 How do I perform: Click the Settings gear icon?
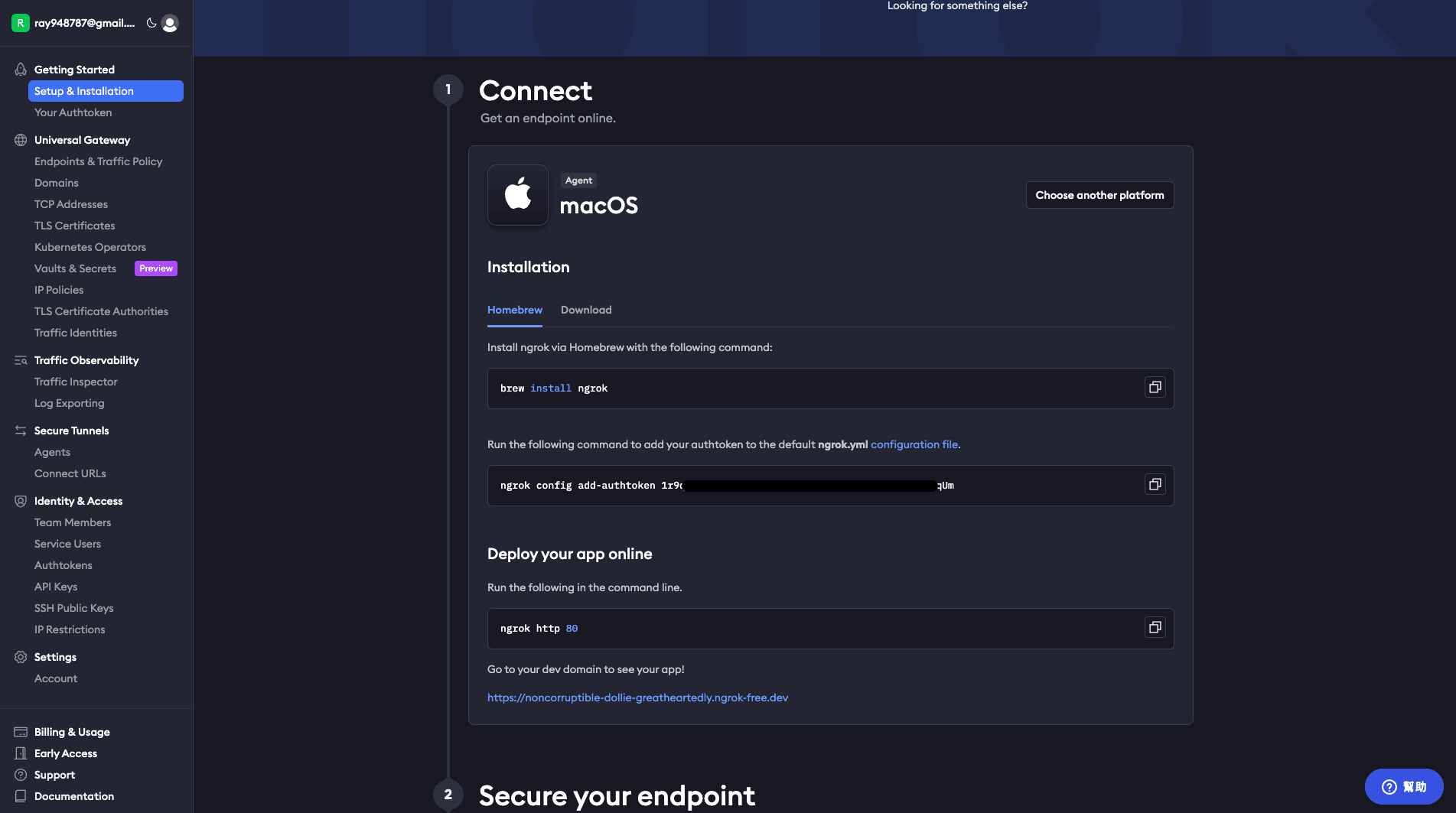click(x=21, y=657)
